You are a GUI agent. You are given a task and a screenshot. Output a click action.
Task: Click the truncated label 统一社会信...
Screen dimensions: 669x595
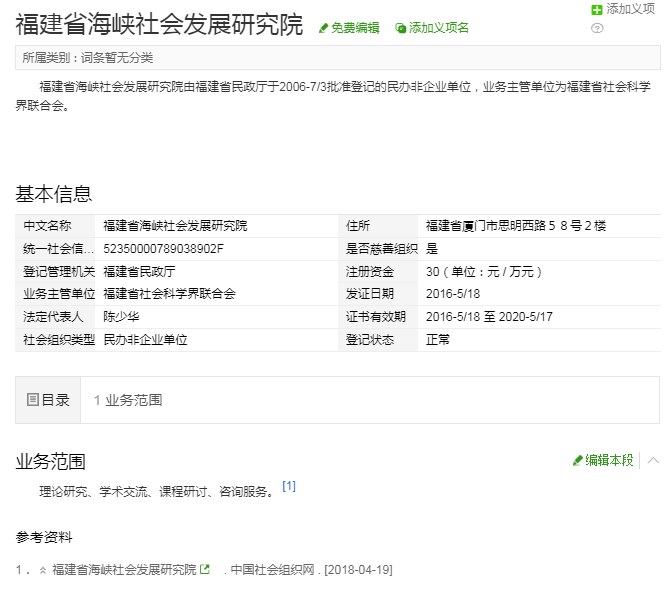[58, 249]
